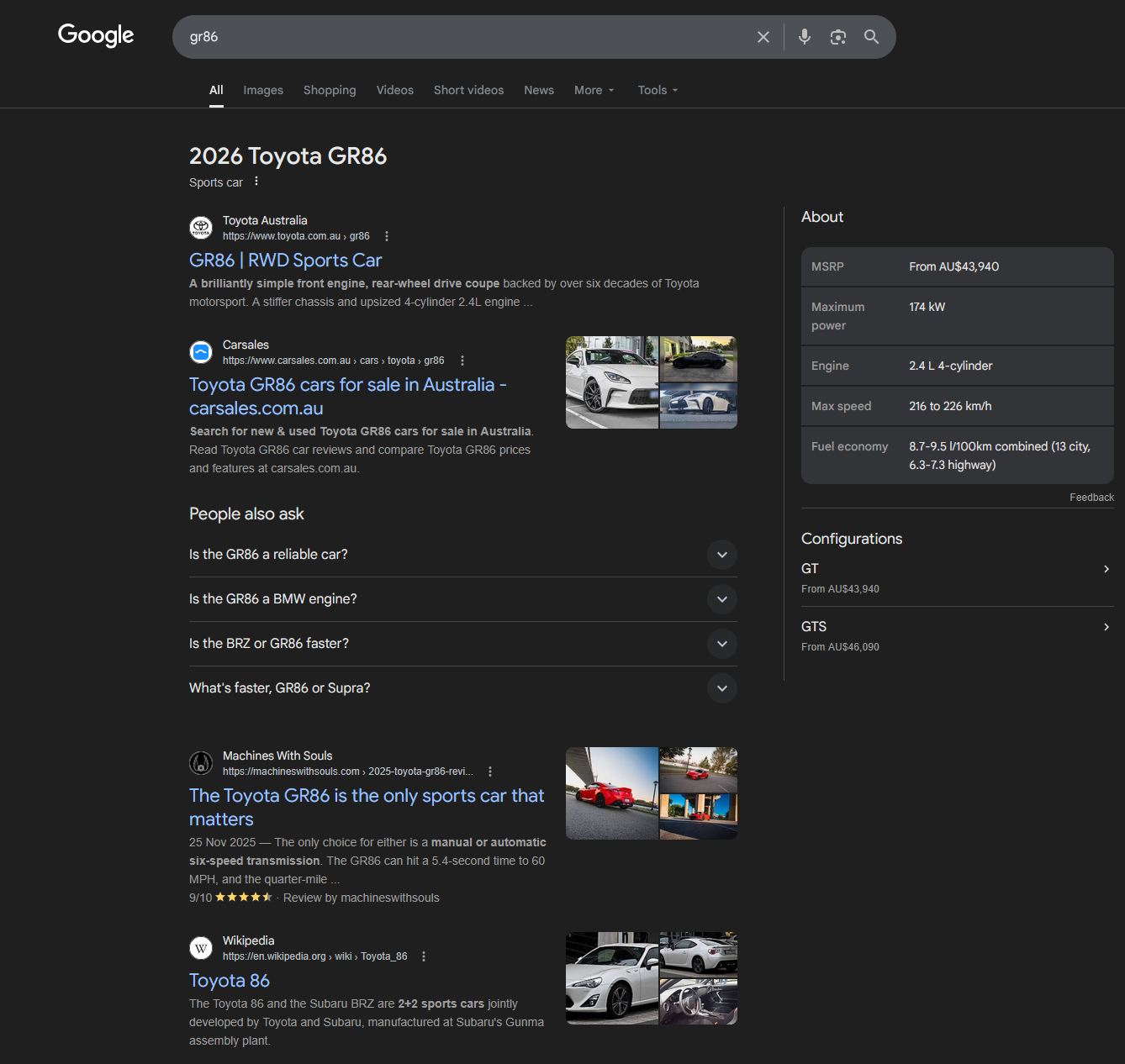Screen dimensions: 1125x1064
Task: Open the 'Toyota 86' Wikipedia link
Action: coord(230,981)
